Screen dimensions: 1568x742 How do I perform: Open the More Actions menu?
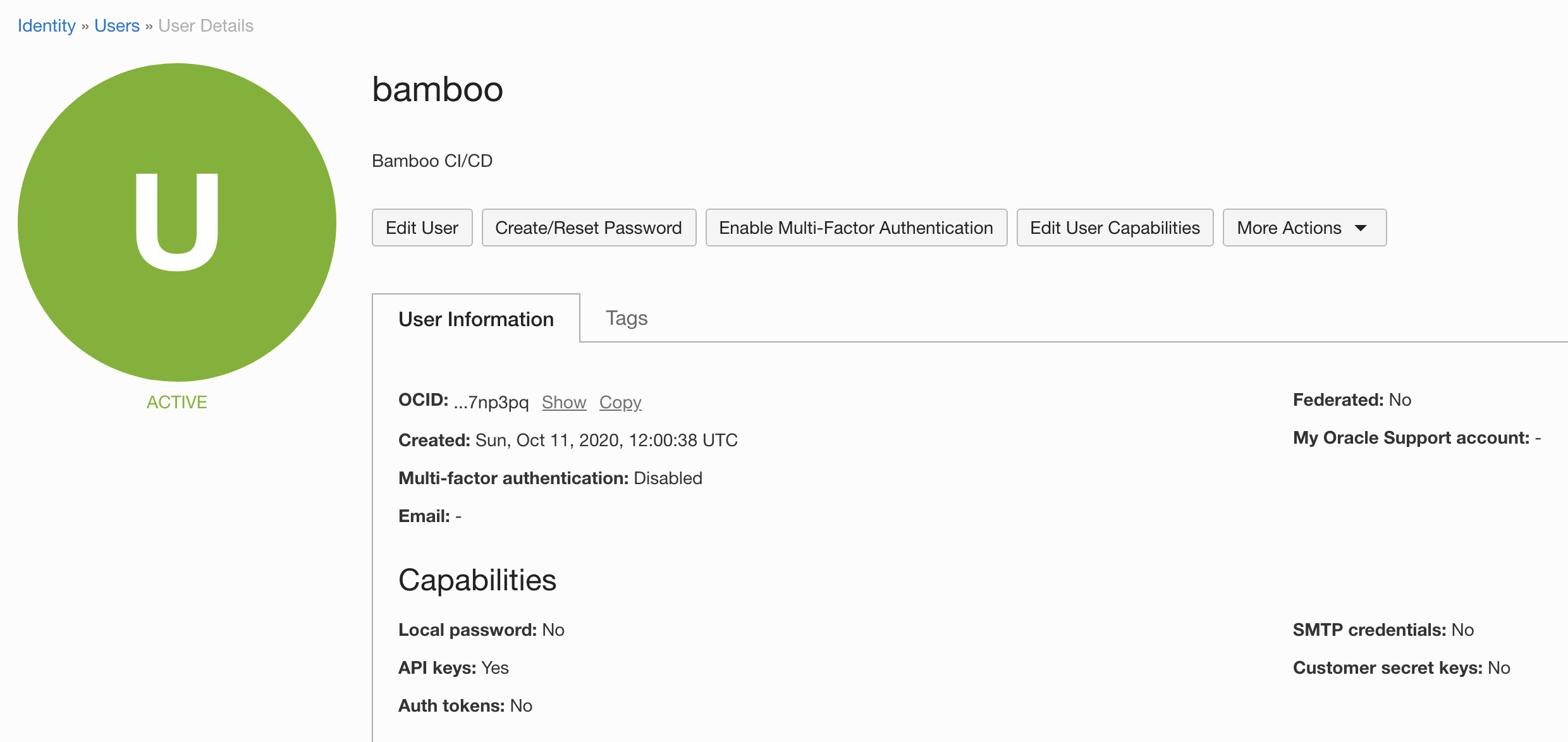[1304, 228]
